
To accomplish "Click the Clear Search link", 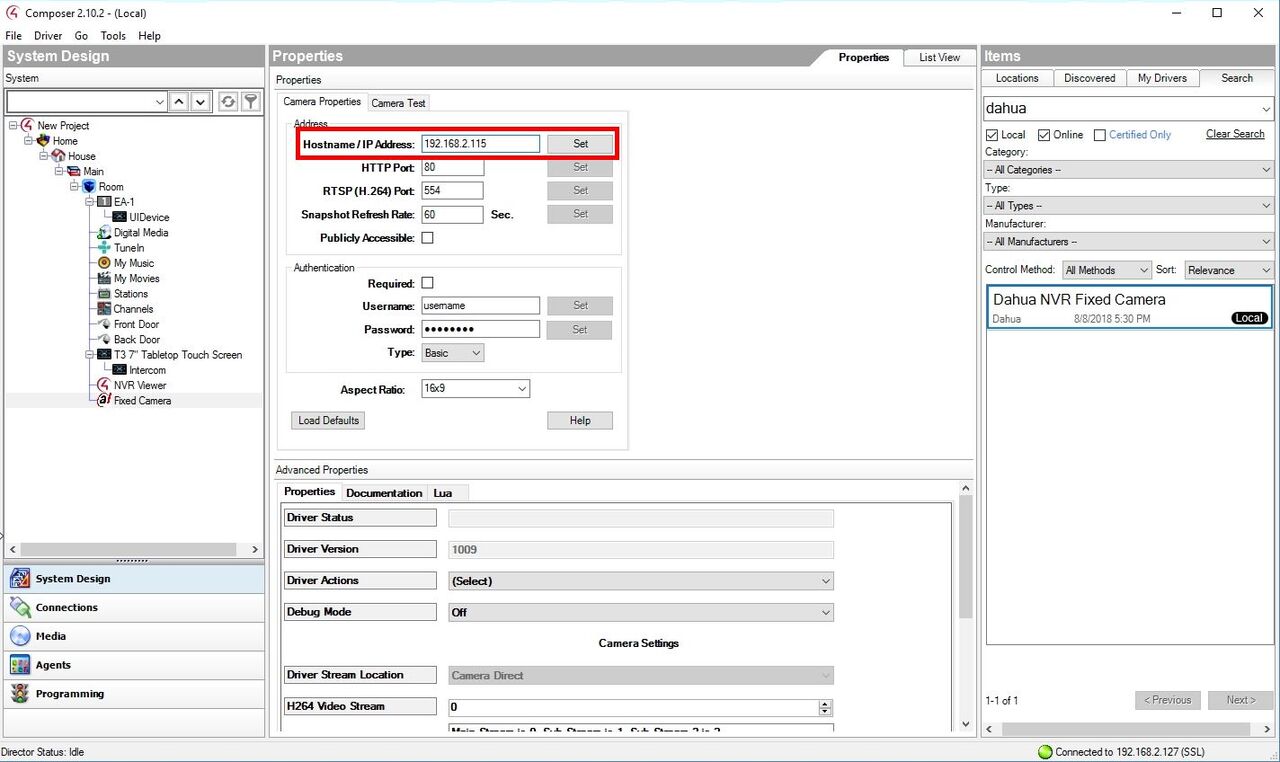I will point(1234,134).
